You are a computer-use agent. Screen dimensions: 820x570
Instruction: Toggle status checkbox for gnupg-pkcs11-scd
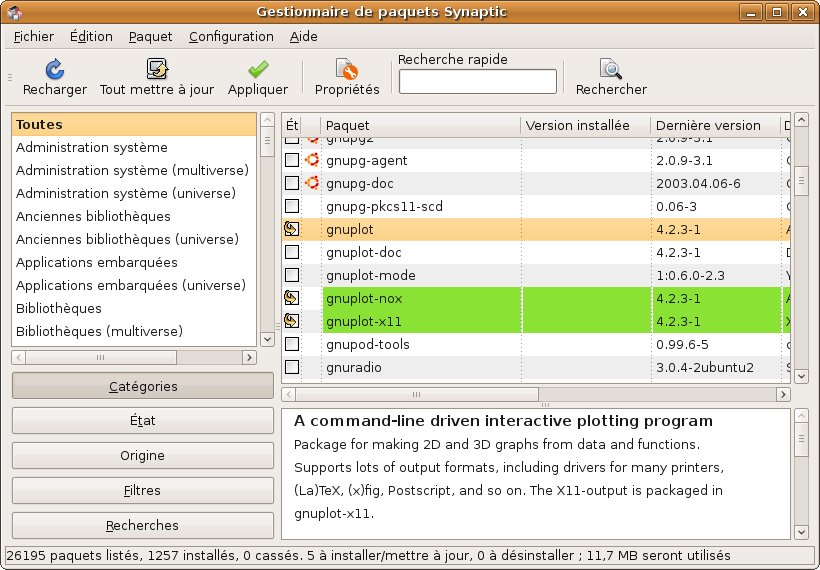click(292, 206)
